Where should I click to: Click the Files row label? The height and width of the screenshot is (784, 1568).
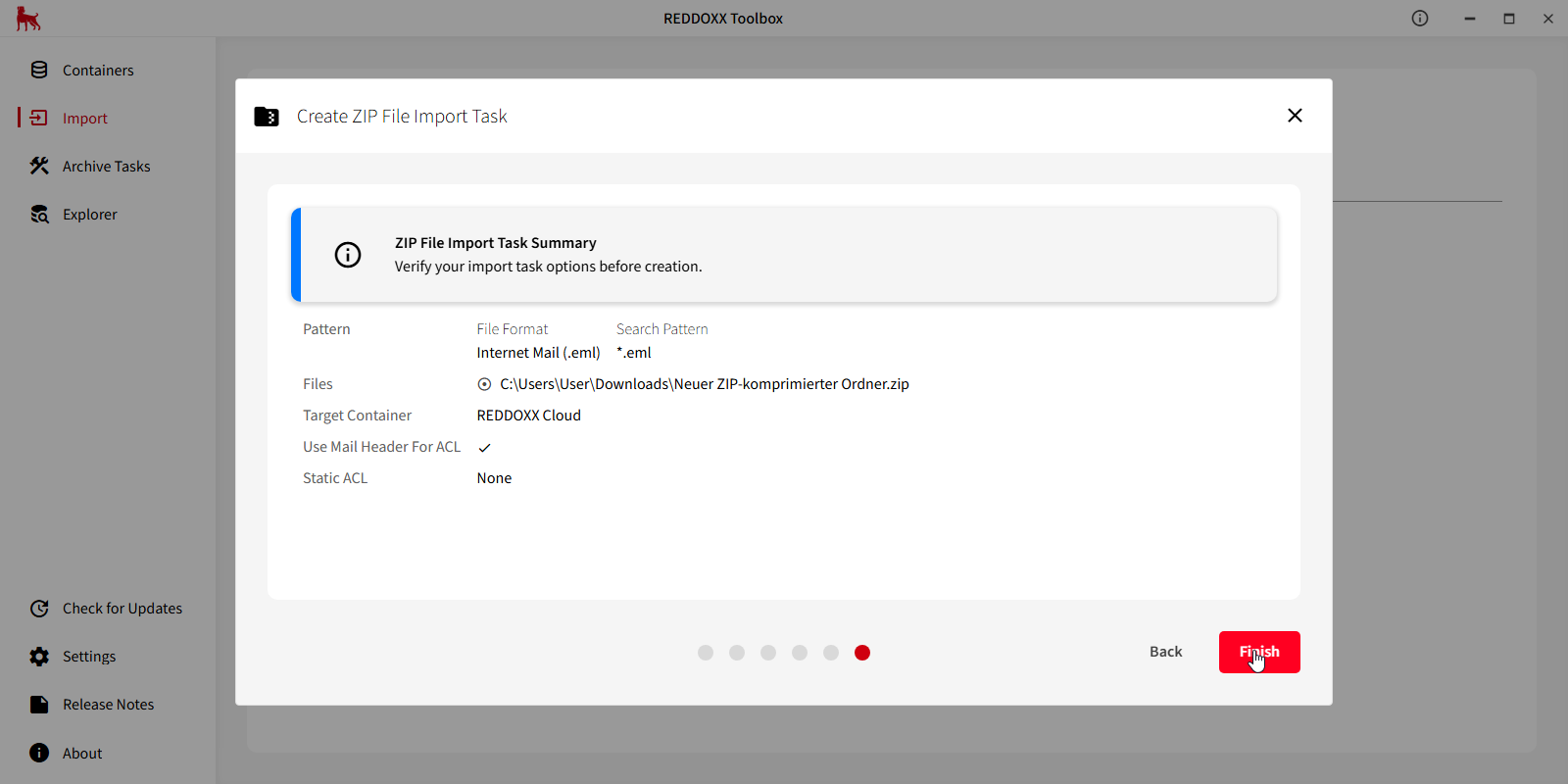coord(318,384)
